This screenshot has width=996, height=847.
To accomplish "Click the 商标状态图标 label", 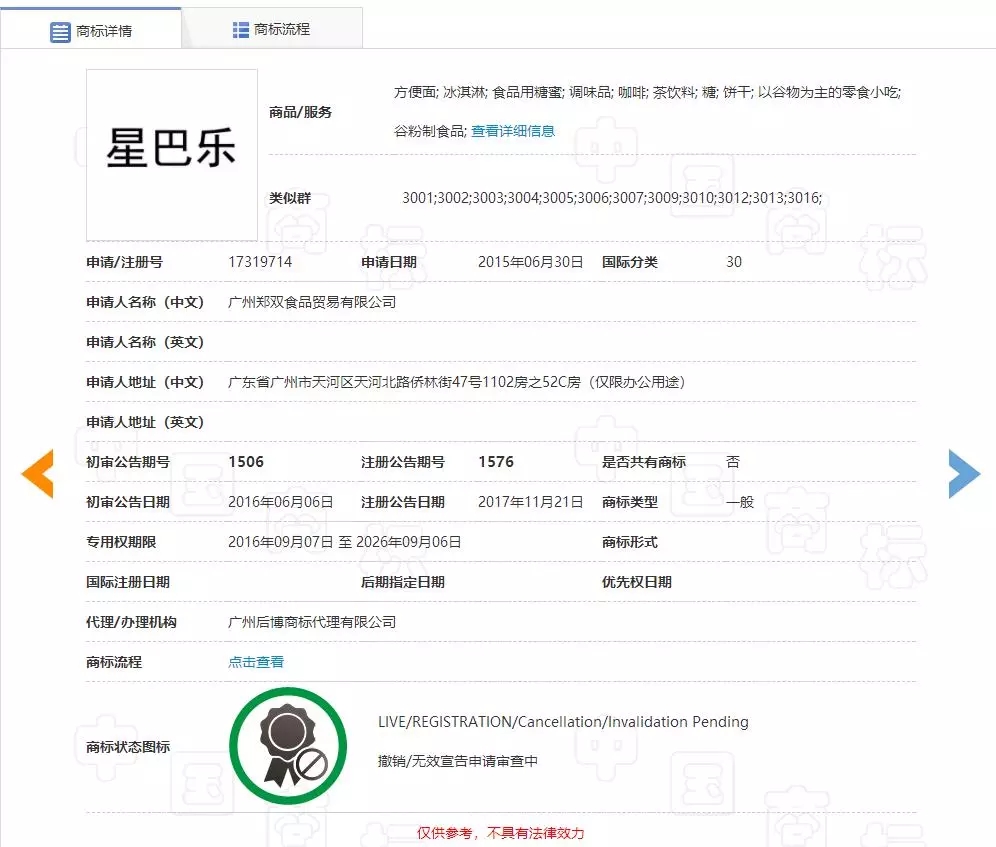I will (x=128, y=747).
